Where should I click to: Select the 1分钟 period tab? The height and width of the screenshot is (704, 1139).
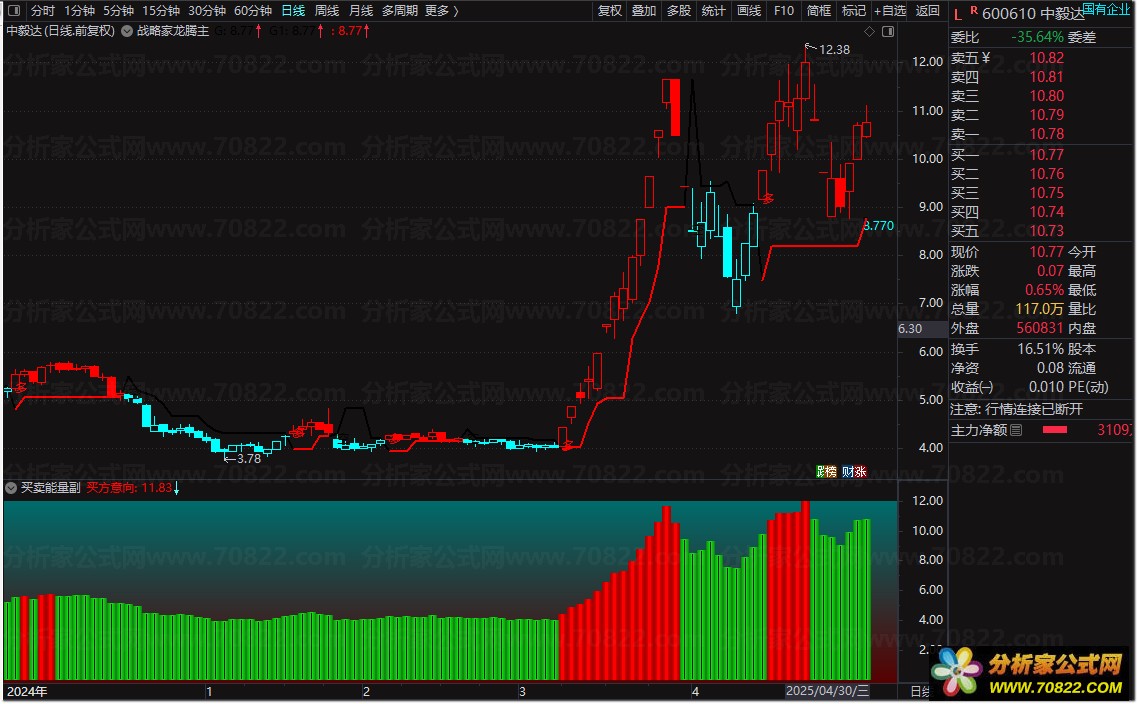click(x=79, y=10)
